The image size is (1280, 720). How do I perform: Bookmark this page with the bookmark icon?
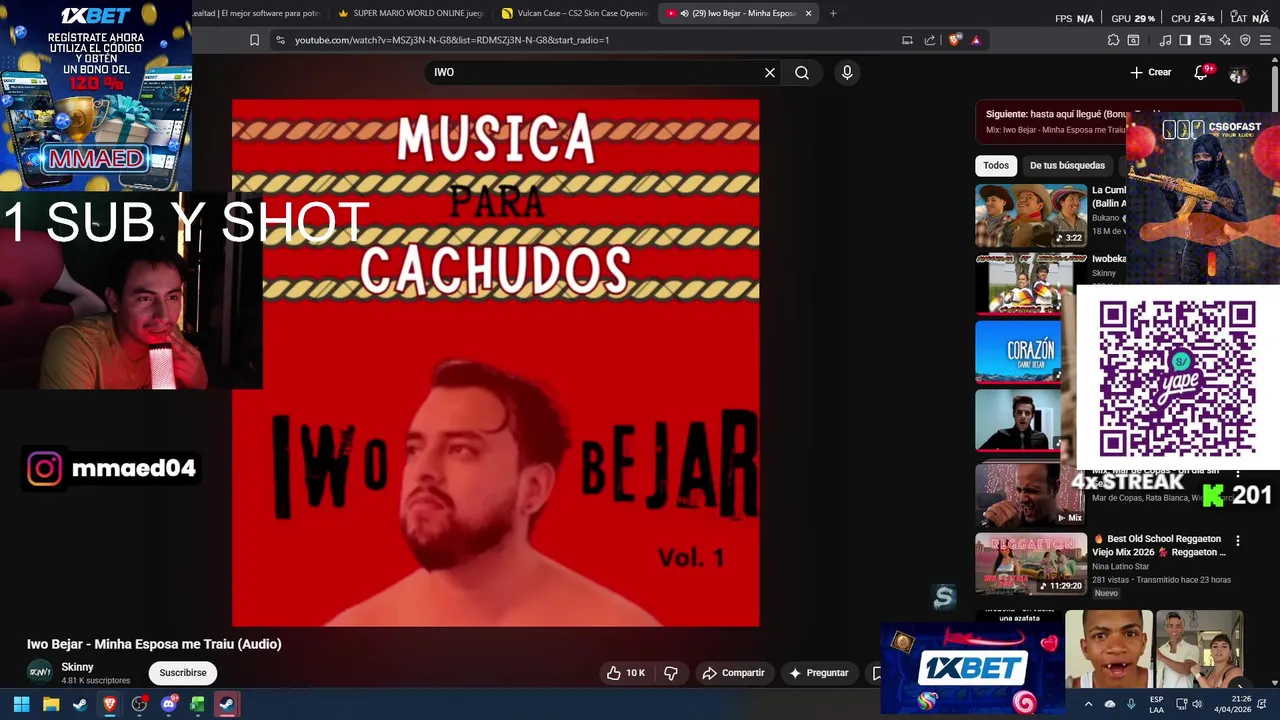(254, 40)
